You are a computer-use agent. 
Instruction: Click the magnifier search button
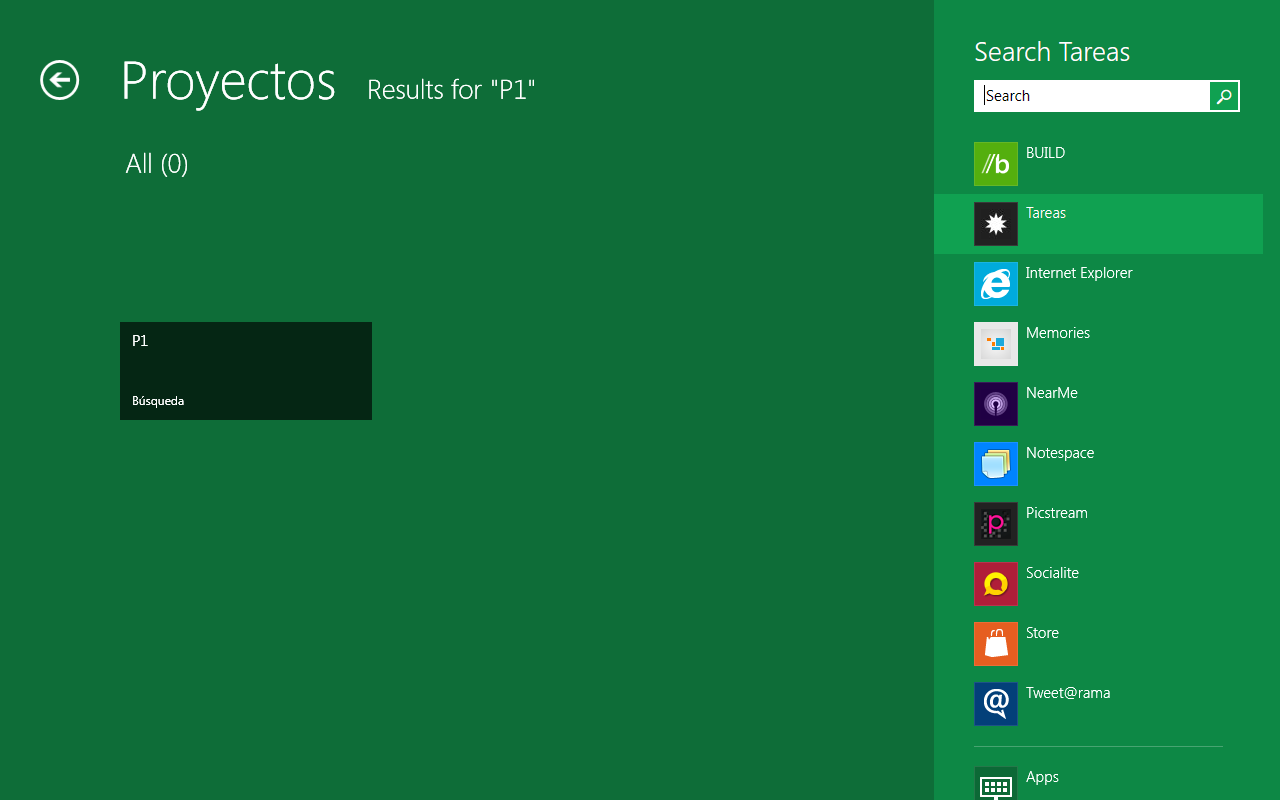coord(1224,96)
